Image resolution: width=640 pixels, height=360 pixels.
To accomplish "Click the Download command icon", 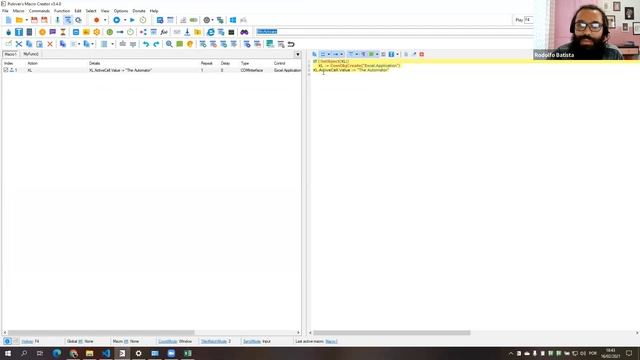I will pyautogui.click(x=187, y=32).
